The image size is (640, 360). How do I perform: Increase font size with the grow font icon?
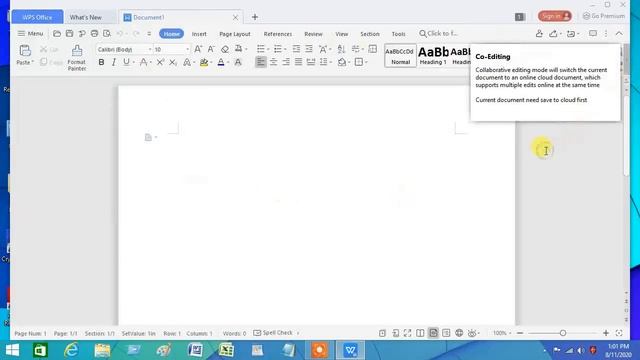point(198,49)
